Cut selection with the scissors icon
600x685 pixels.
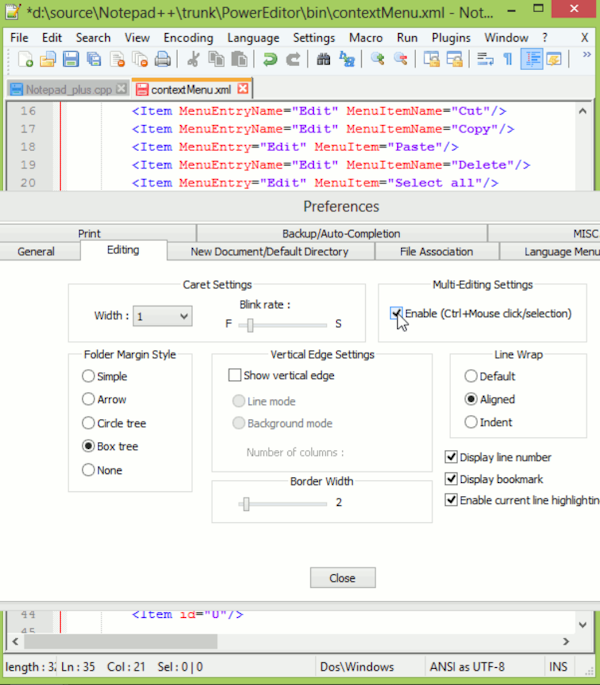pos(193,59)
